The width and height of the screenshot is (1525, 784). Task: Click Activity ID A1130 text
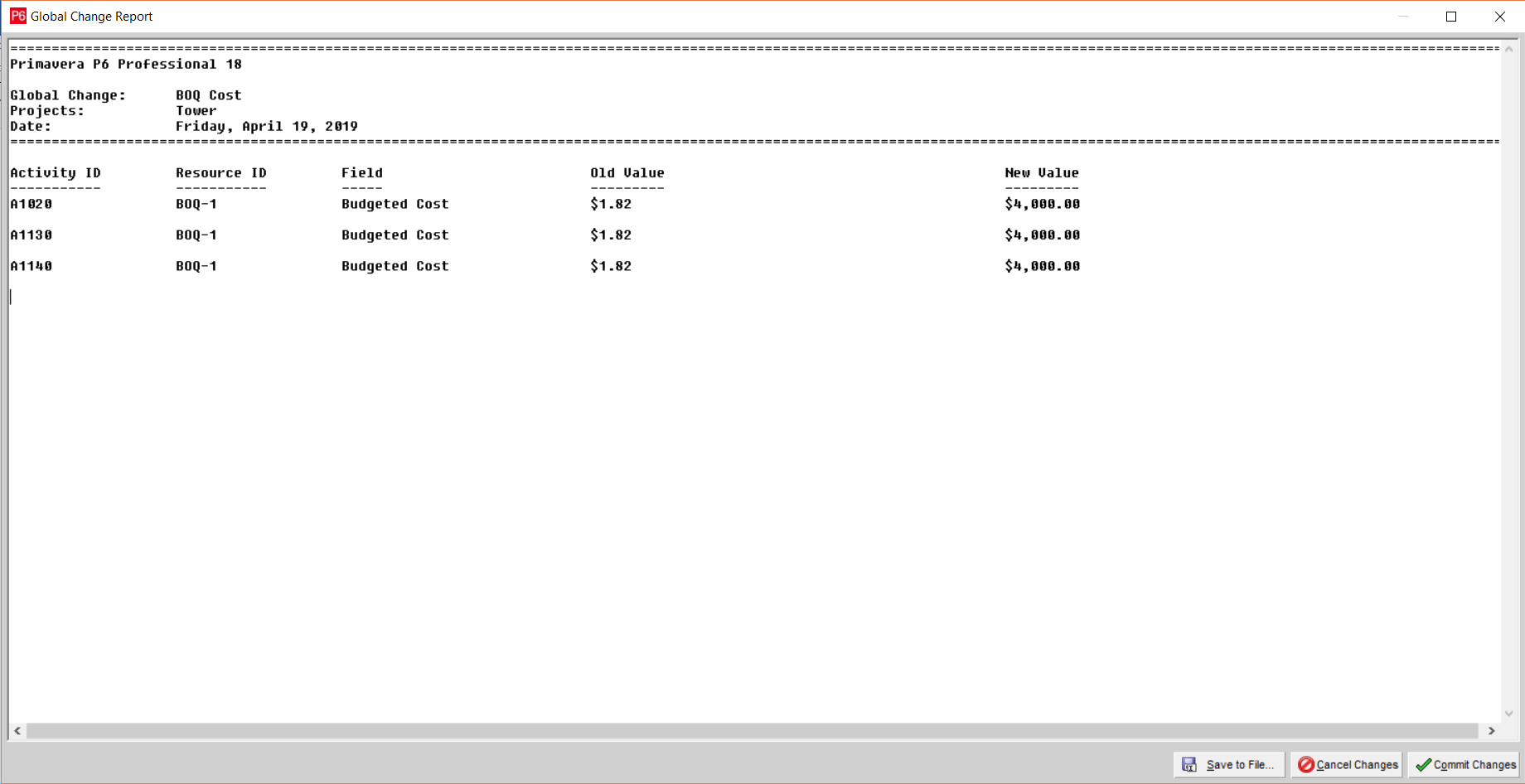[31, 235]
